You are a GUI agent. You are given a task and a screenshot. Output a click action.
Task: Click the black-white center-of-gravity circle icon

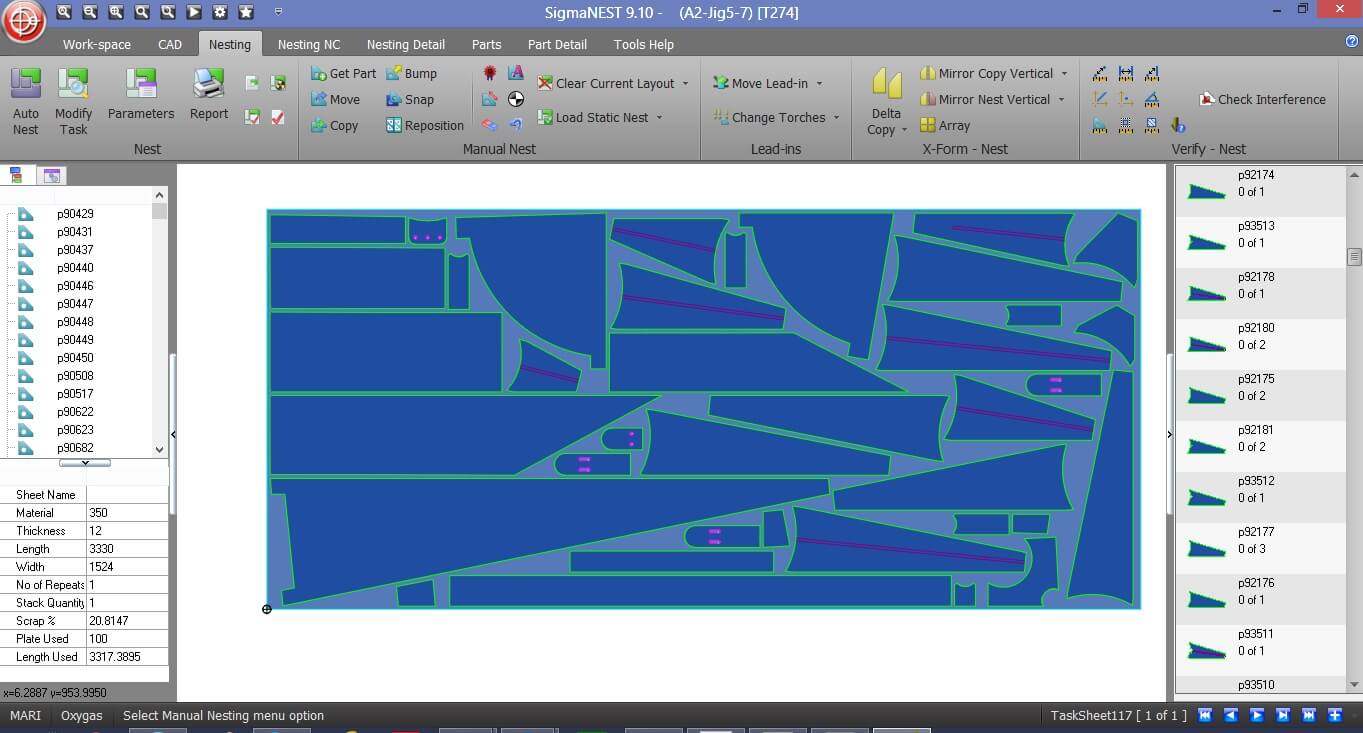516,99
